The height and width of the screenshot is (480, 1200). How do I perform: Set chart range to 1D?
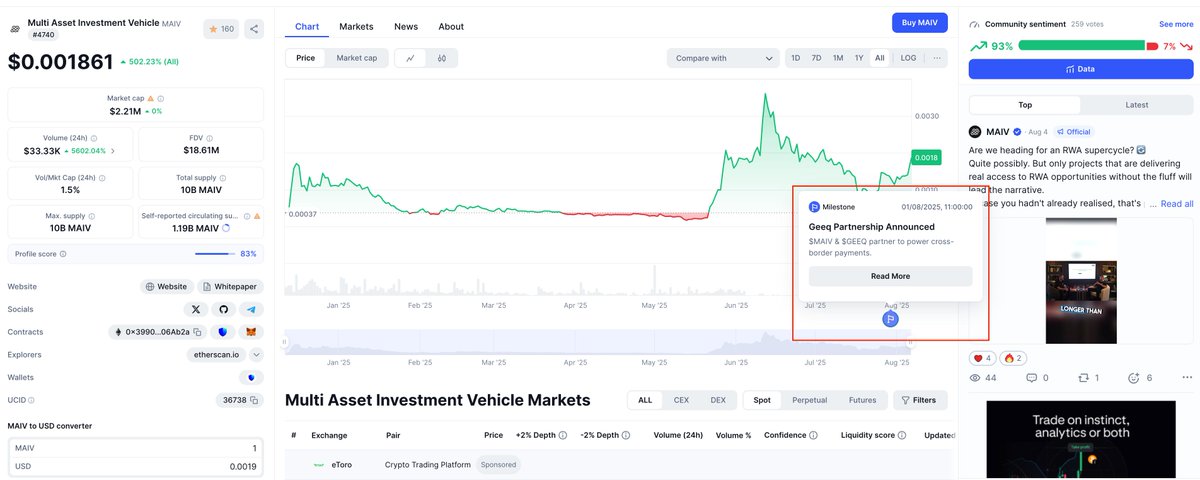pyautogui.click(x=796, y=58)
